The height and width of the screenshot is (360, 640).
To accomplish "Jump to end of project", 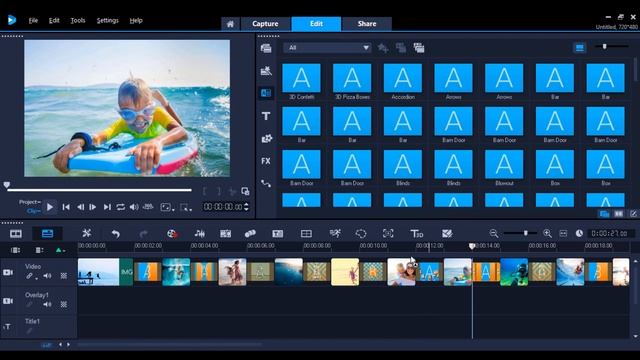I will (x=107, y=207).
